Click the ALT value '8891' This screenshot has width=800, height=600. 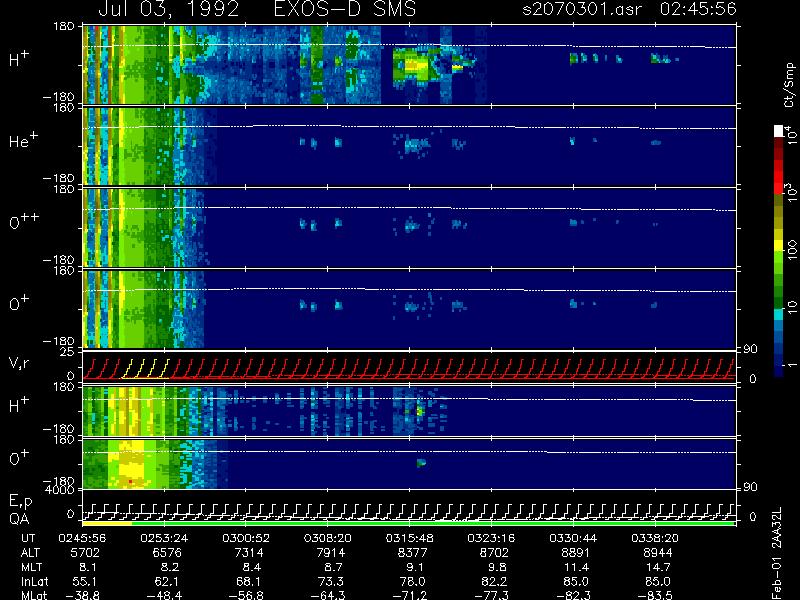[x=576, y=553]
